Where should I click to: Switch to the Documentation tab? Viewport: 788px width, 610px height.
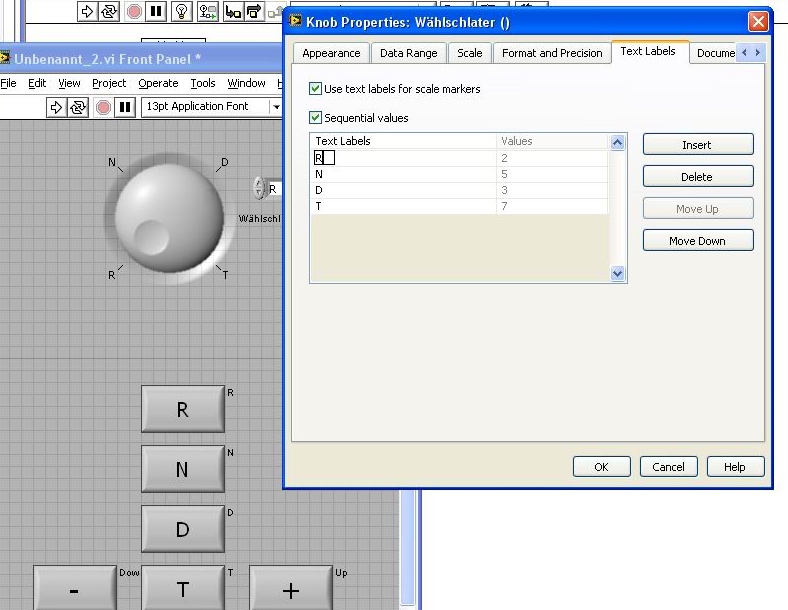(714, 53)
